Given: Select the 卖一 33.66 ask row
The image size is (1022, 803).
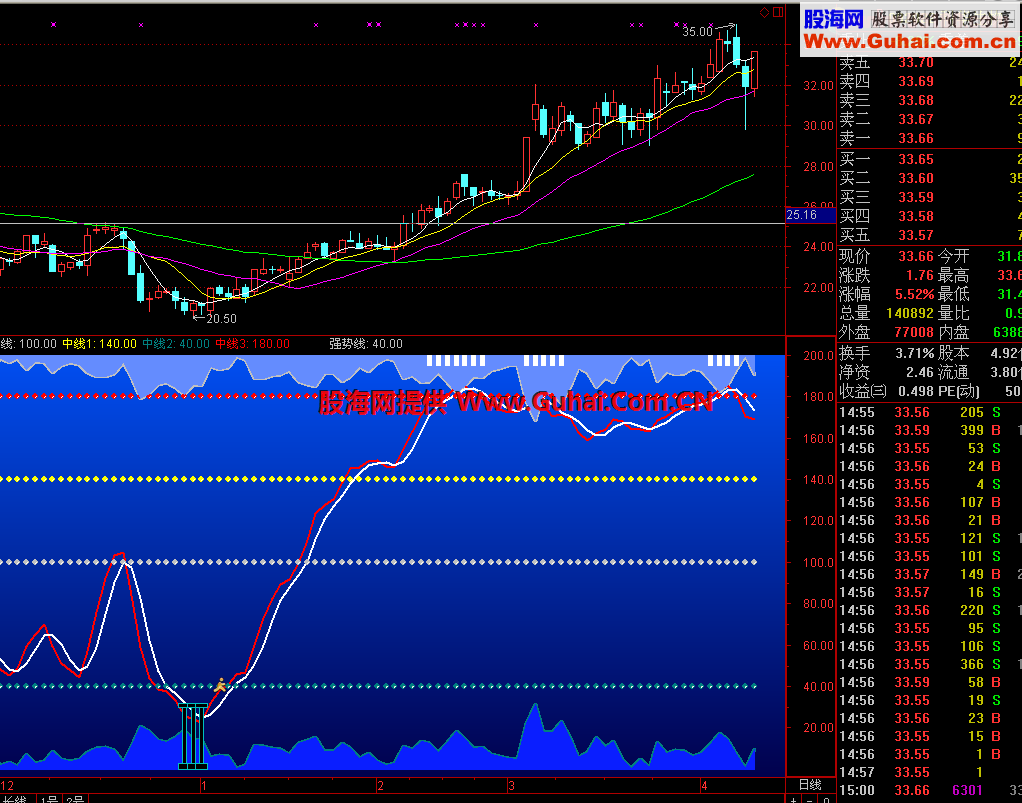Looking at the screenshot, I should 929,138.
